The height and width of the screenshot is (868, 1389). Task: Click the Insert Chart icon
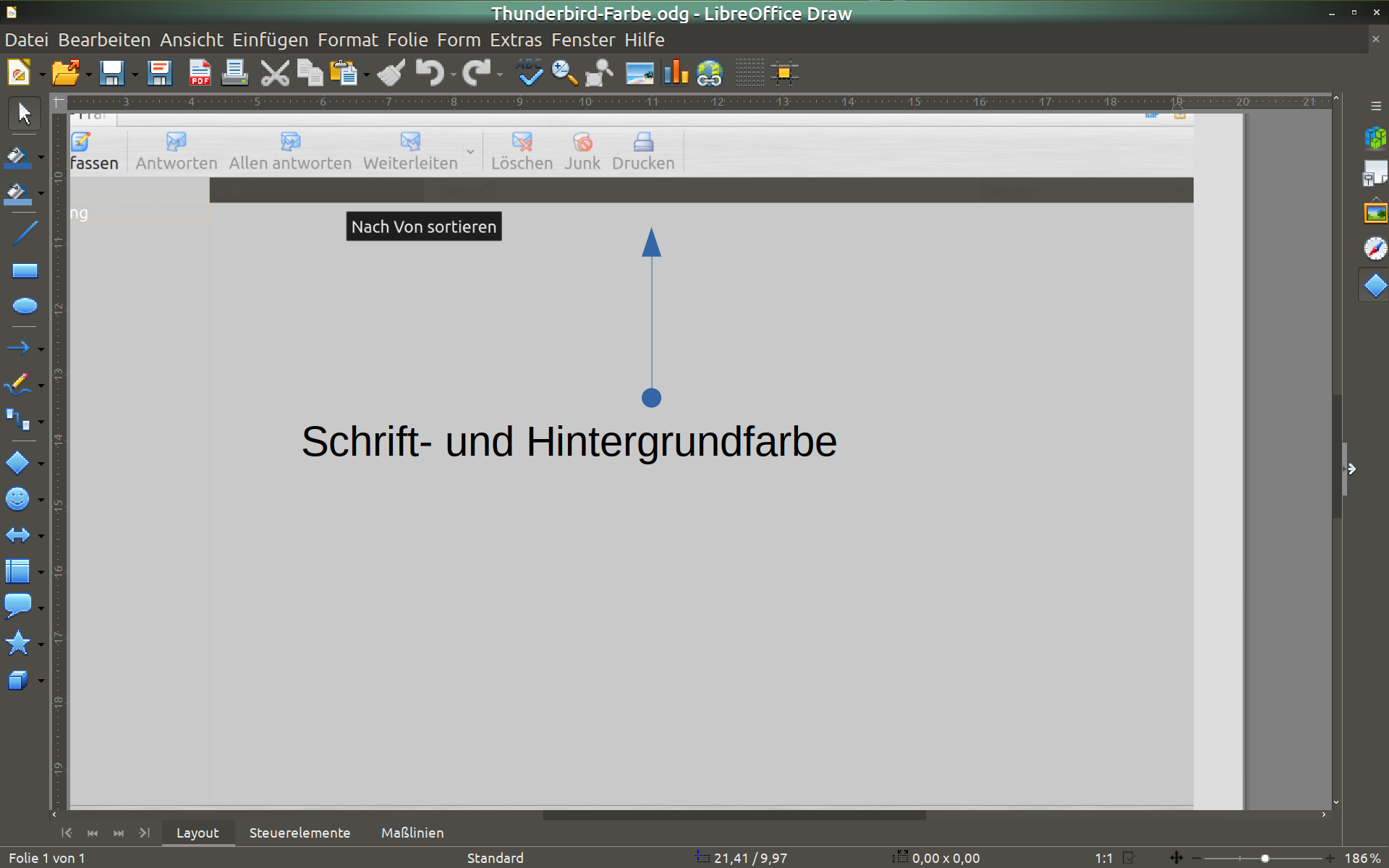click(x=675, y=73)
